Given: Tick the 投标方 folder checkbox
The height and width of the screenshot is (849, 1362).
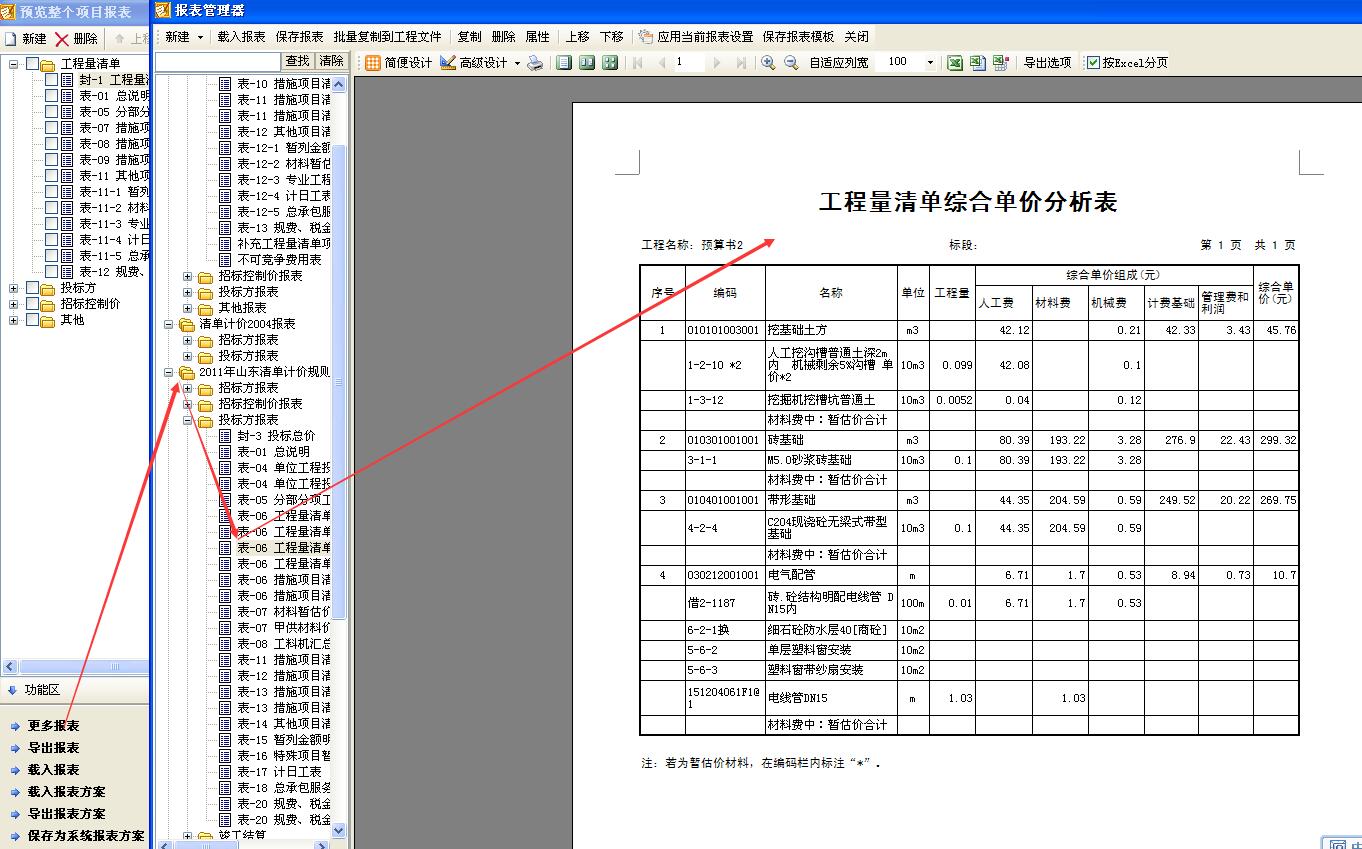Looking at the screenshot, I should (32, 288).
